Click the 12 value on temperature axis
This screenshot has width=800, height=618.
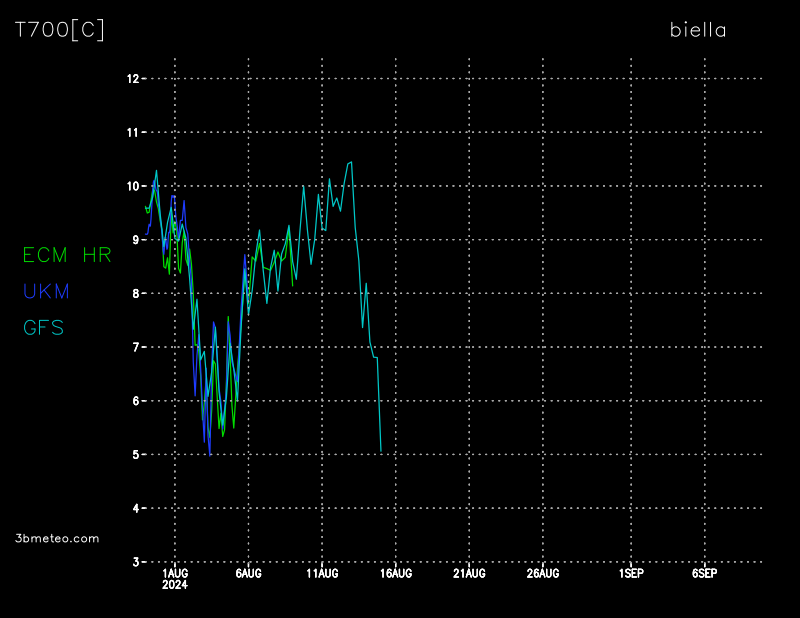(130, 78)
